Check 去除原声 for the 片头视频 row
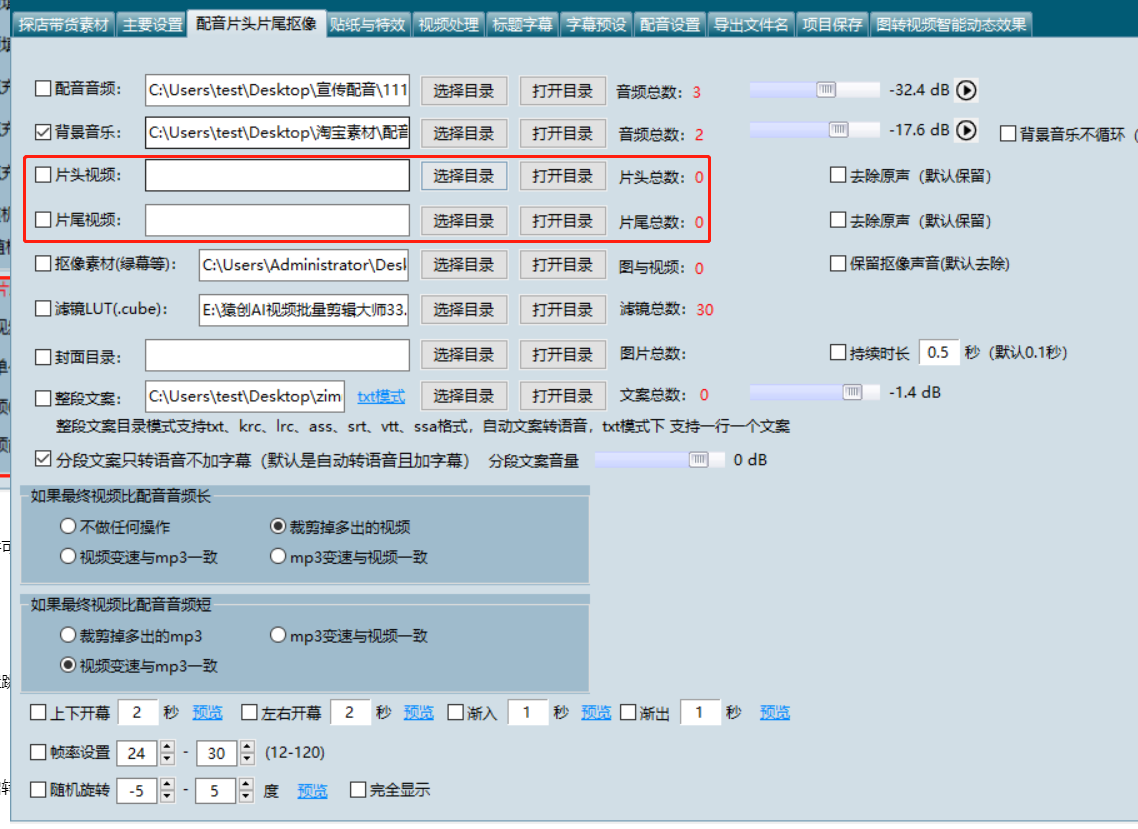Screen dimensions: 1138x829 pos(838,175)
